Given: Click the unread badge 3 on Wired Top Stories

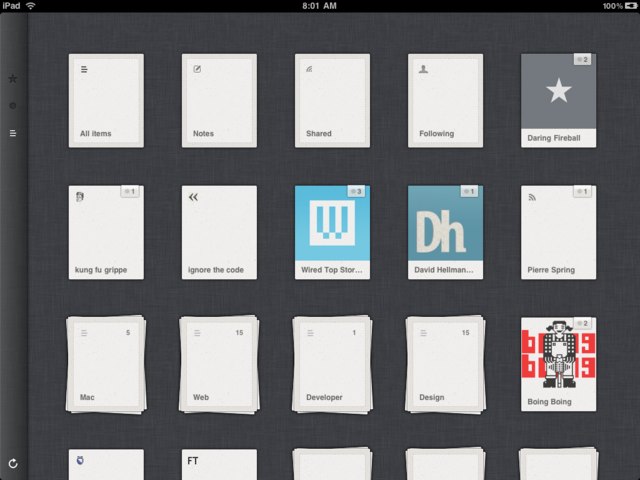Looking at the screenshot, I should [356, 191].
